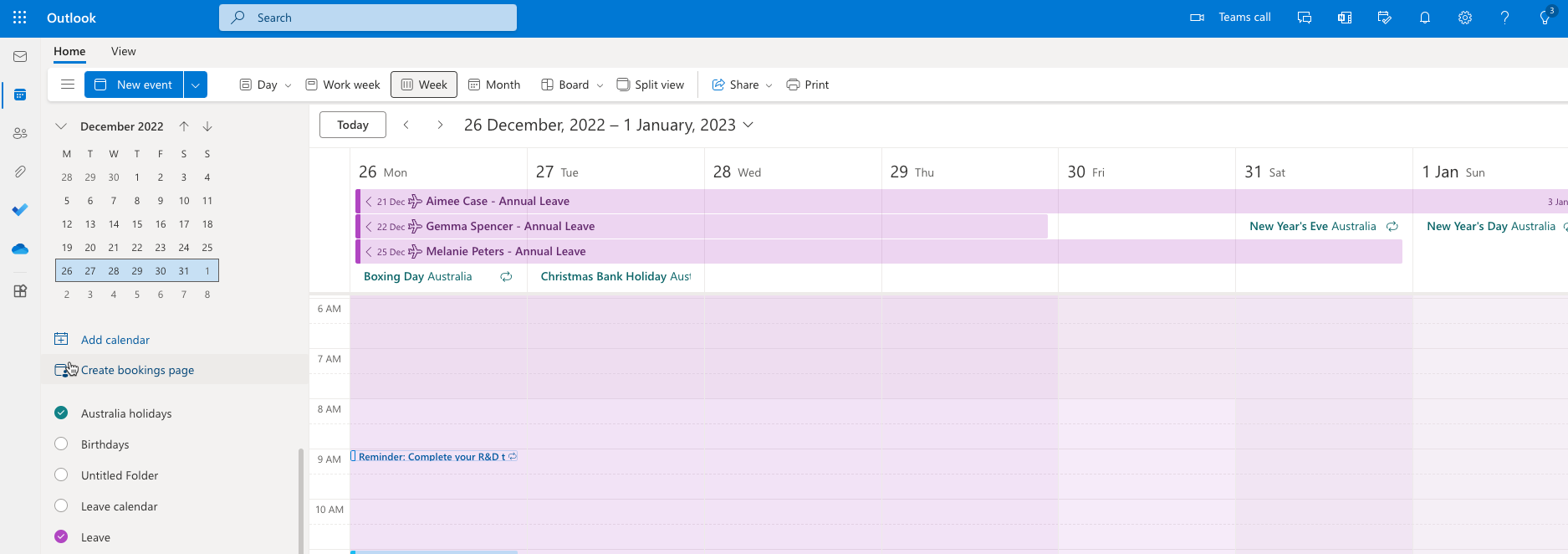Enable the Birthdays calendar
The height and width of the screenshot is (554, 1568).
click(x=61, y=444)
